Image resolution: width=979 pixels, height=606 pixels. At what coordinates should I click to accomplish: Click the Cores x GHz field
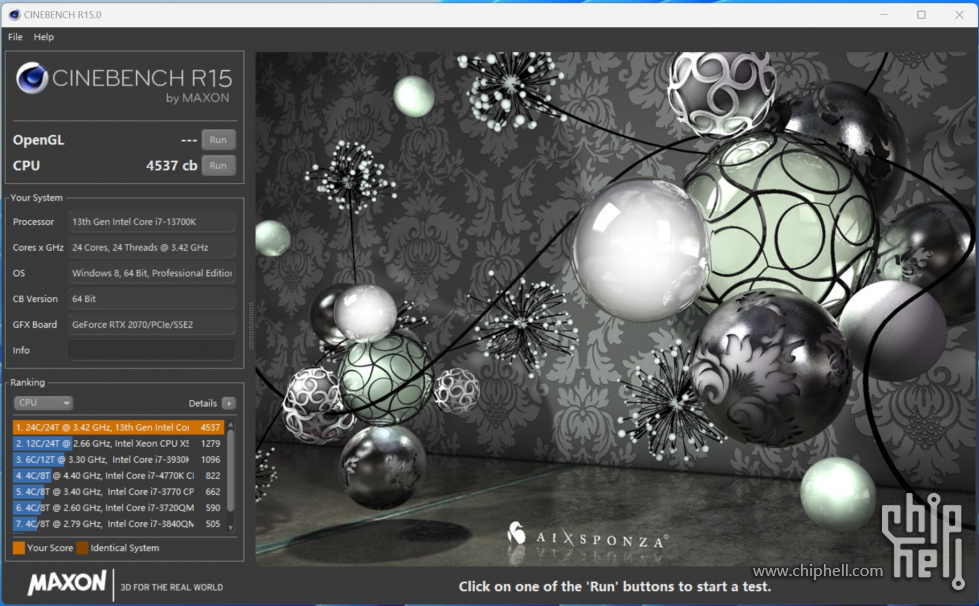[x=151, y=247]
